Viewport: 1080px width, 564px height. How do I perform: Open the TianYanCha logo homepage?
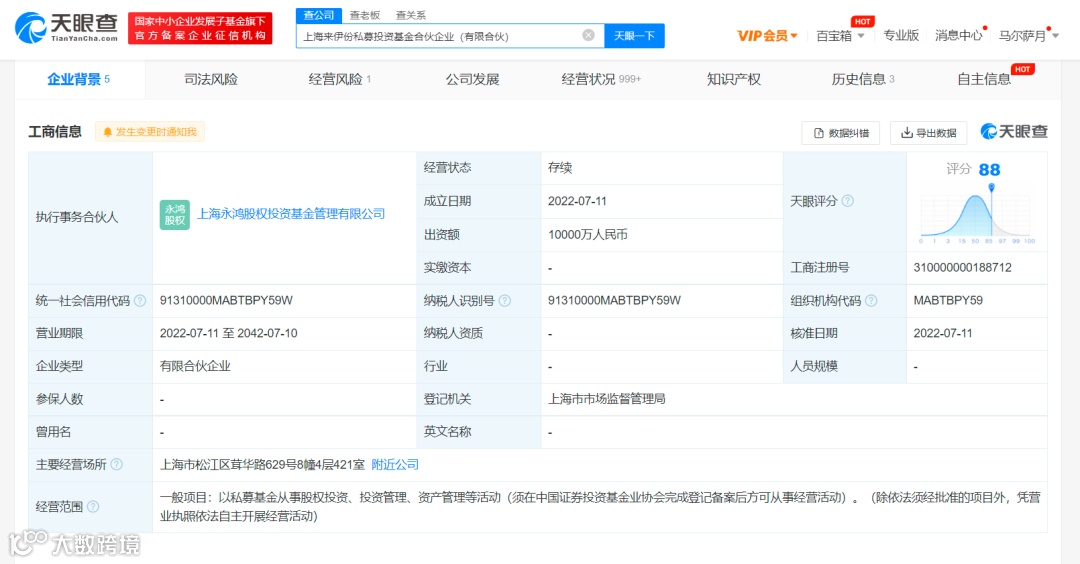pos(66,28)
